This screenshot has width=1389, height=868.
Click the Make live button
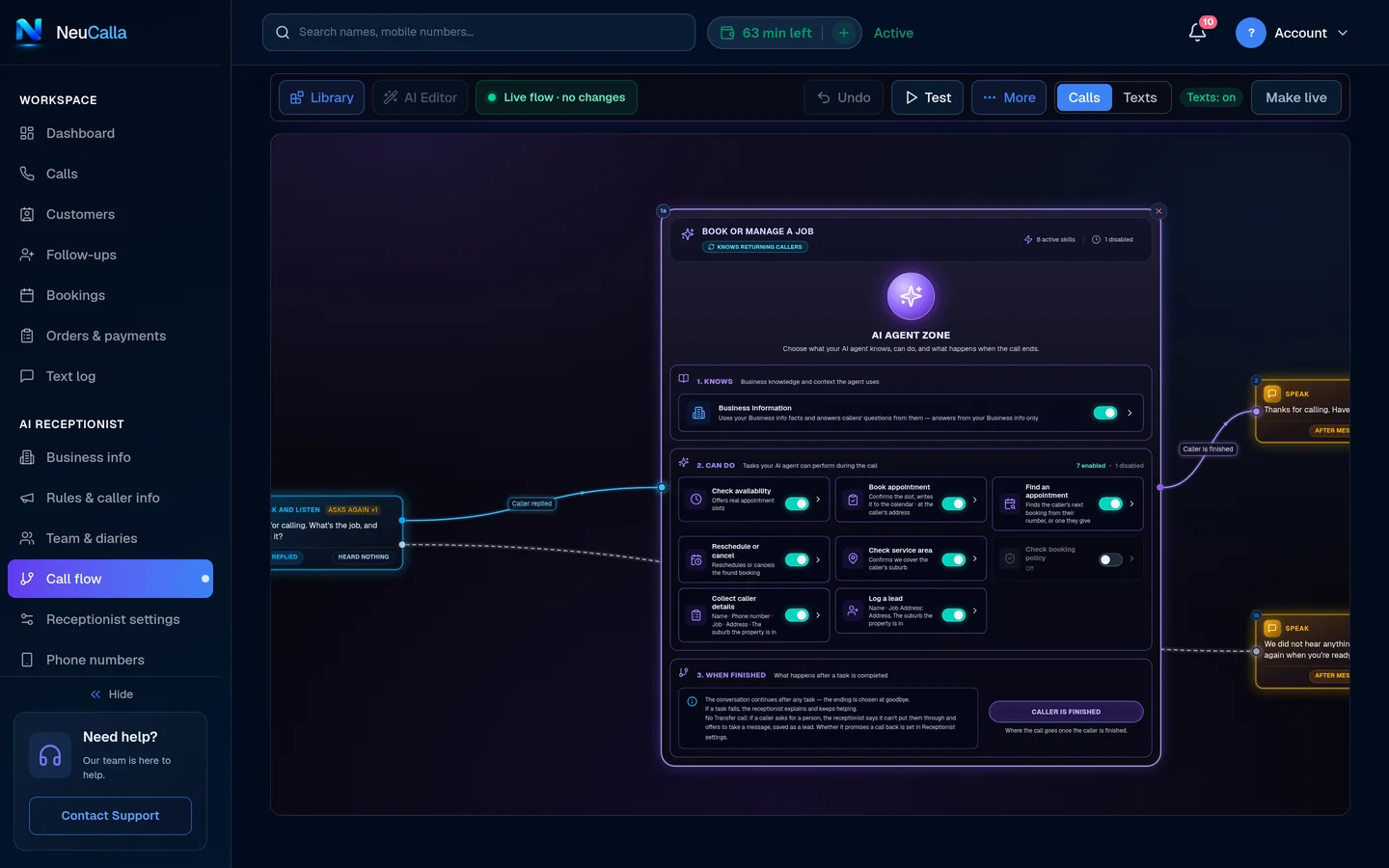pyautogui.click(x=1296, y=97)
